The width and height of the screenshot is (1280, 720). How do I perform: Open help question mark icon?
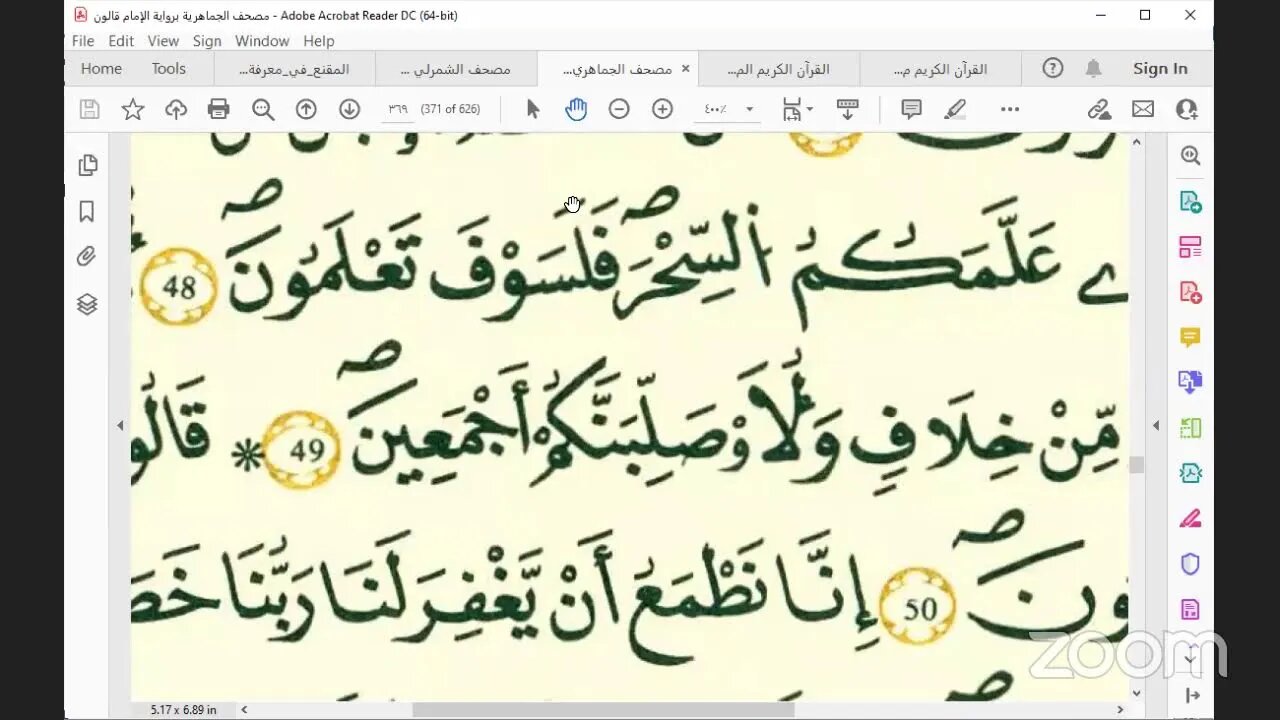click(1053, 68)
